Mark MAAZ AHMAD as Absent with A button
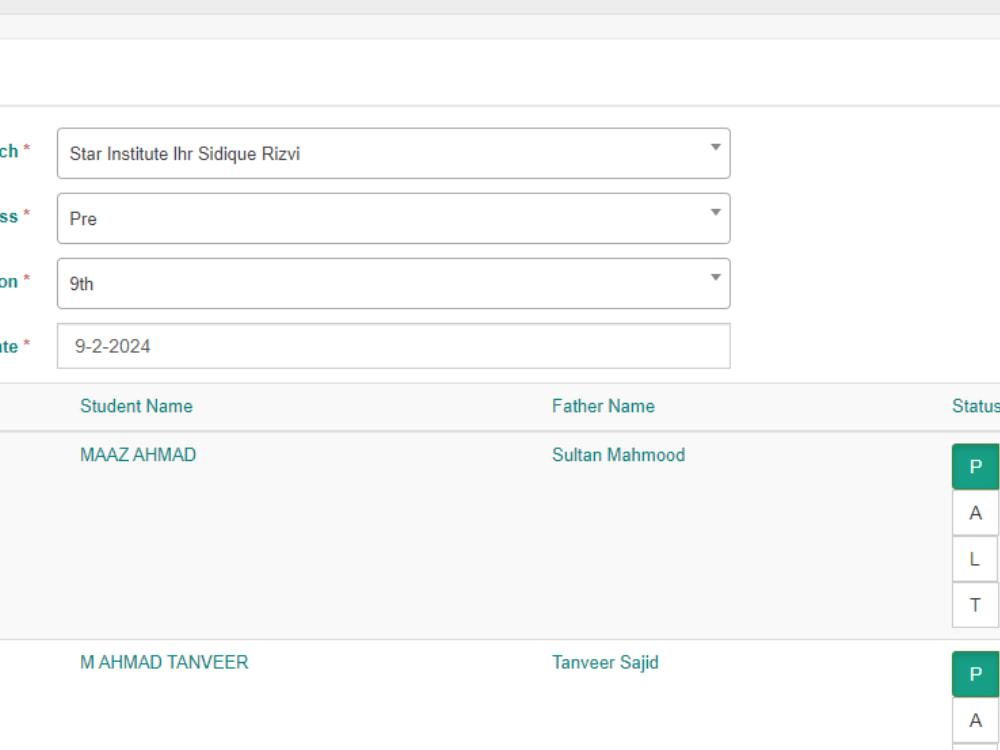This screenshot has height=750, width=1000. tap(975, 512)
